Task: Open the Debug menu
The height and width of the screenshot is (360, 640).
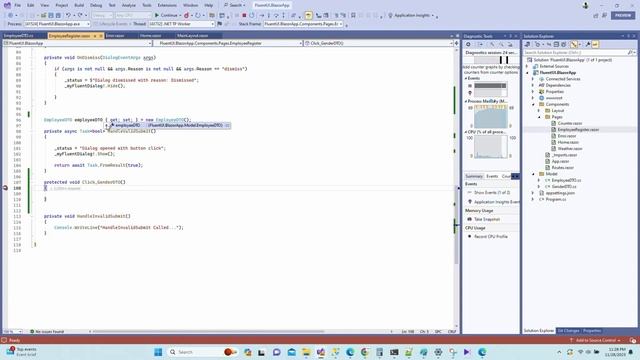Action: pos(96,5)
